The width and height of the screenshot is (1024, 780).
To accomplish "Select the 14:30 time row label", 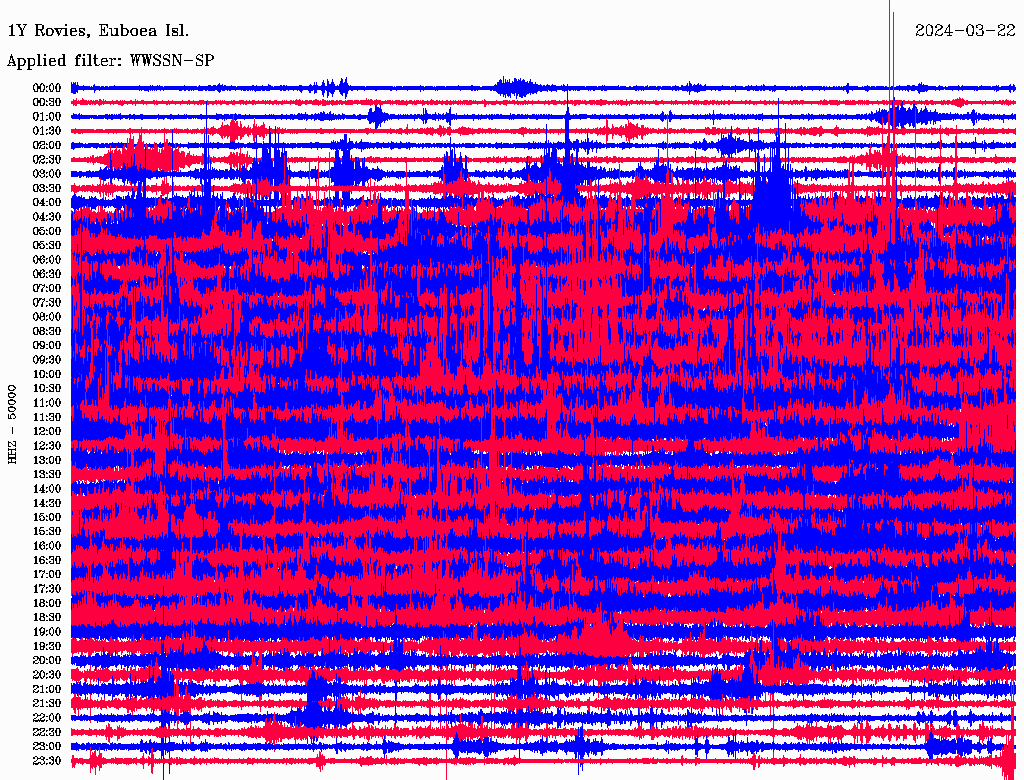I will pyautogui.click(x=47, y=503).
